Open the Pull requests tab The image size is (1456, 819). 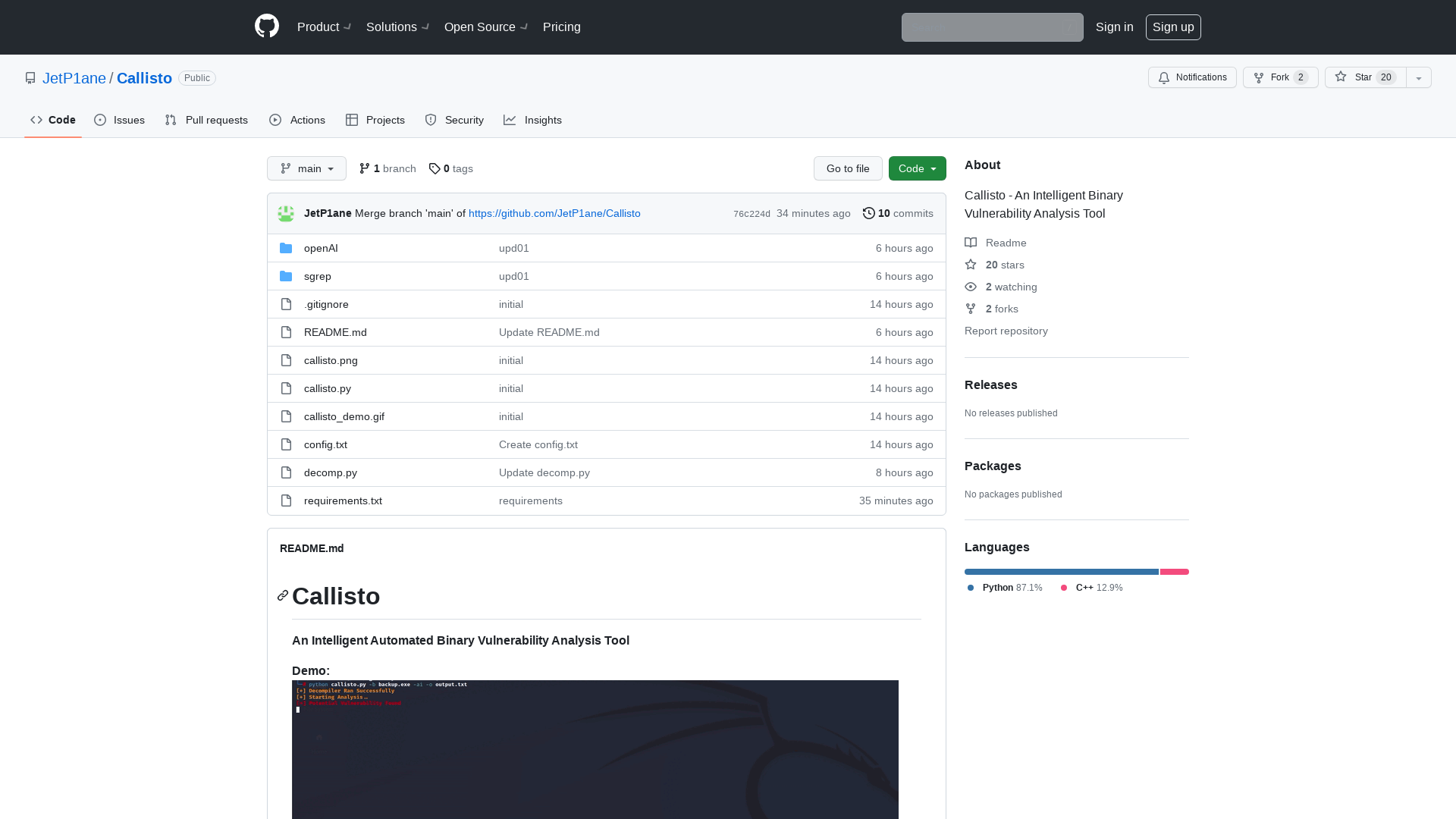[x=206, y=120]
